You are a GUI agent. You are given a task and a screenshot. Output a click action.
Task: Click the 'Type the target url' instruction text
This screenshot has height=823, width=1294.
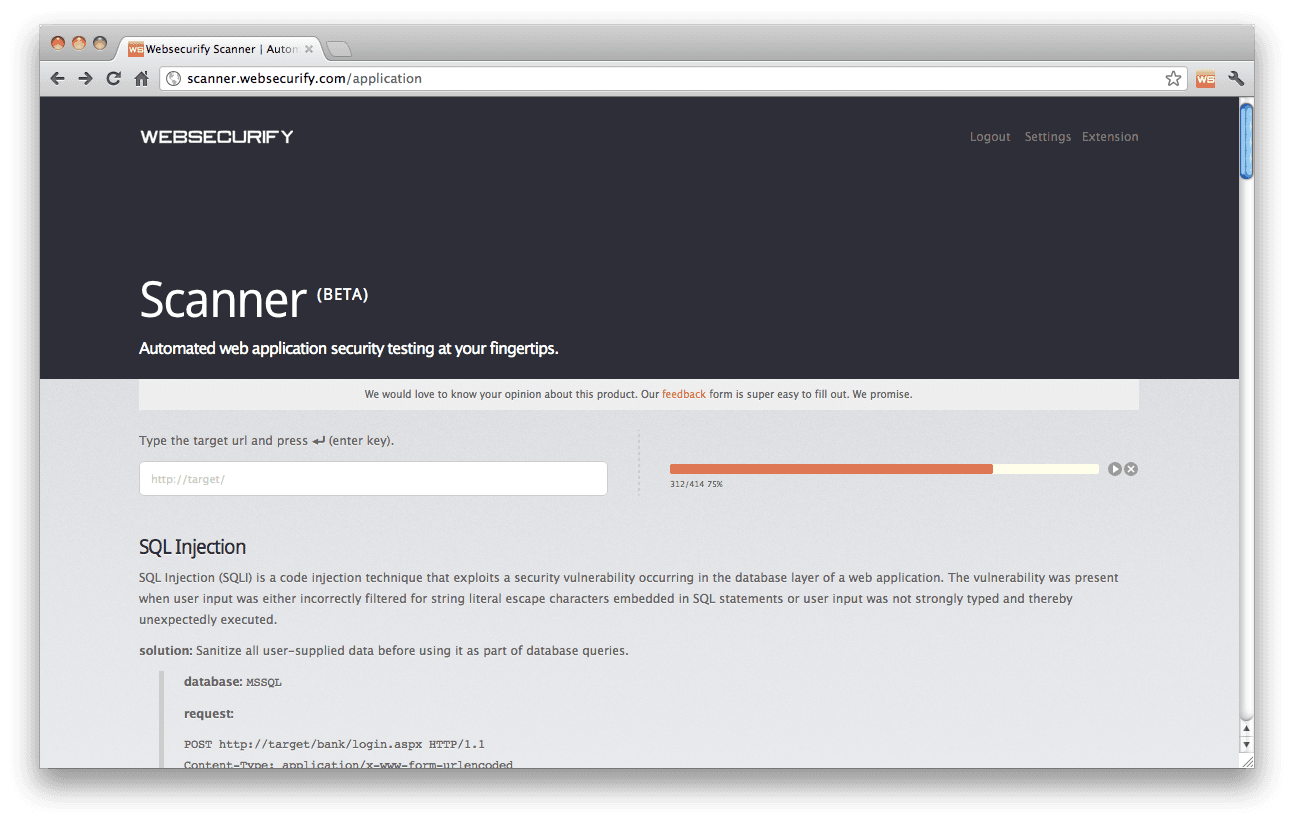tap(266, 441)
